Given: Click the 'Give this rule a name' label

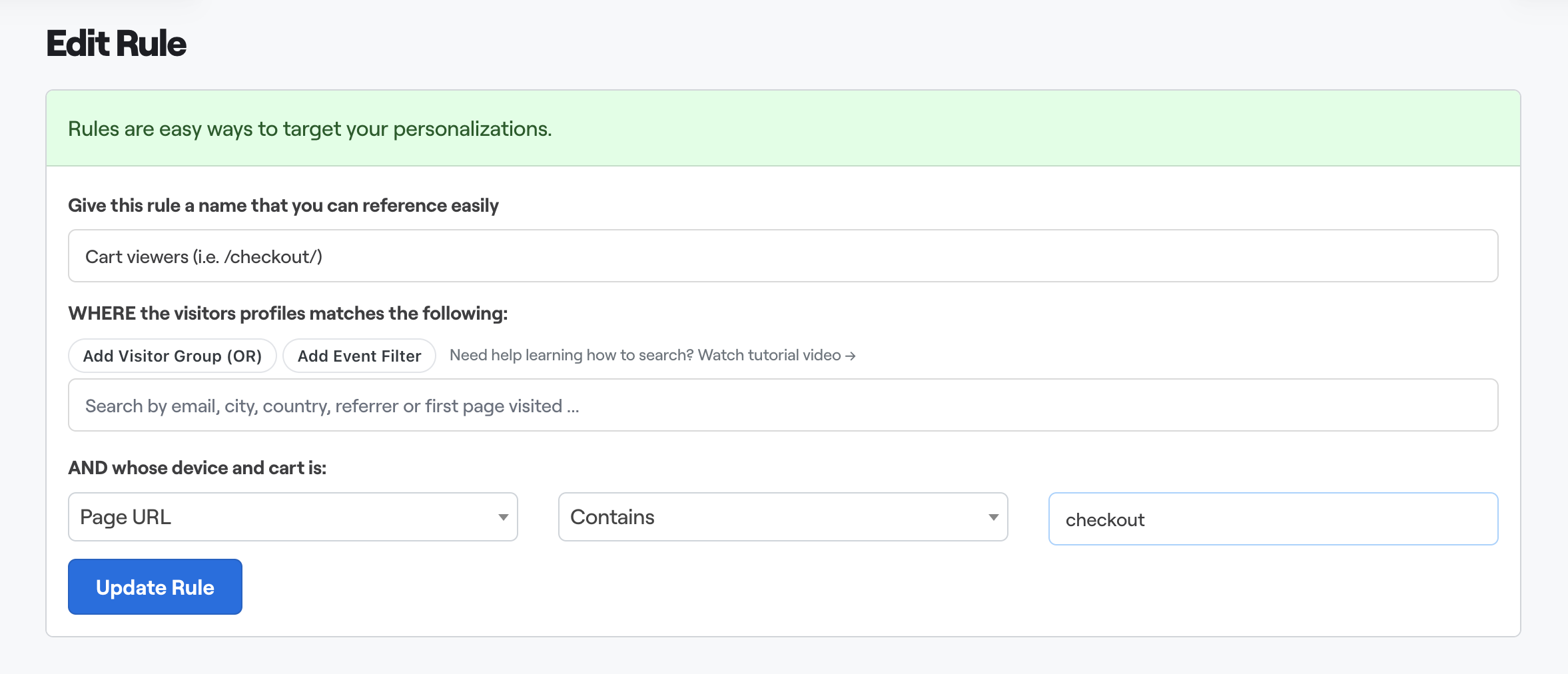Looking at the screenshot, I should click(283, 206).
